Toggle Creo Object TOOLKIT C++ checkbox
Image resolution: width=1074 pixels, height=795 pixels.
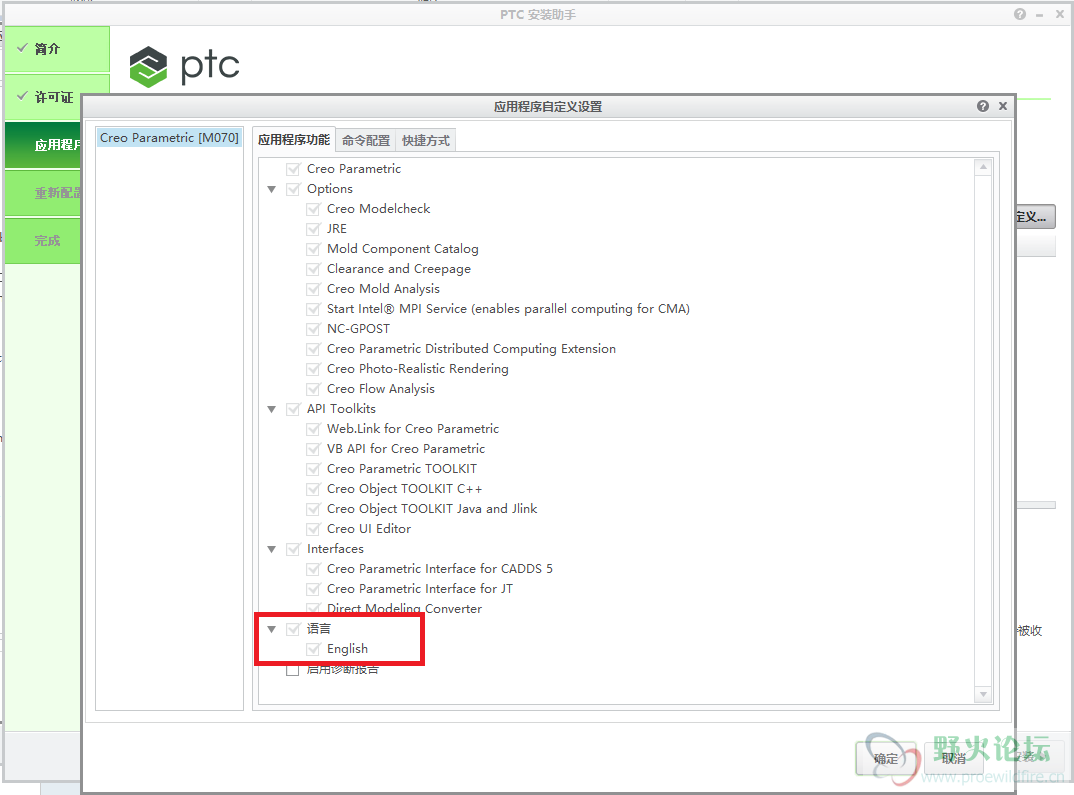(x=313, y=489)
